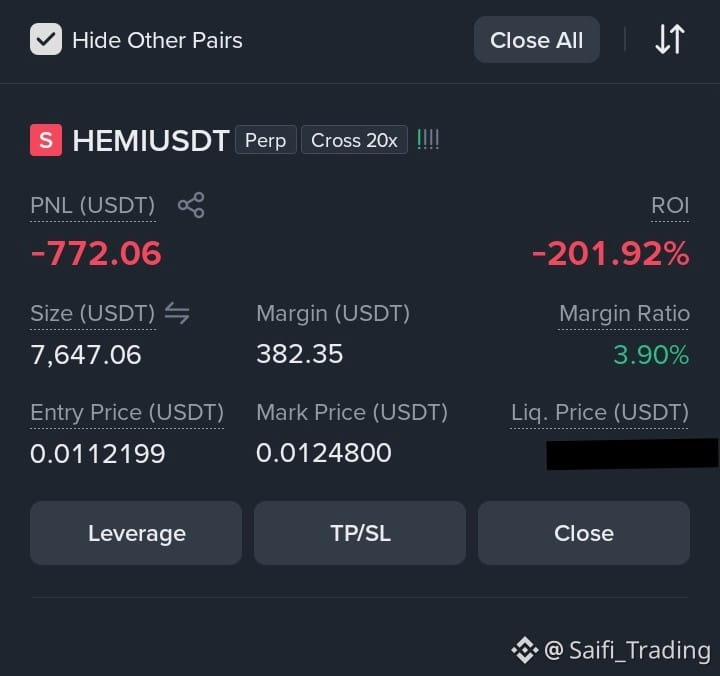The width and height of the screenshot is (720, 676).
Task: Open the ROI label explanation
Action: (x=670, y=205)
